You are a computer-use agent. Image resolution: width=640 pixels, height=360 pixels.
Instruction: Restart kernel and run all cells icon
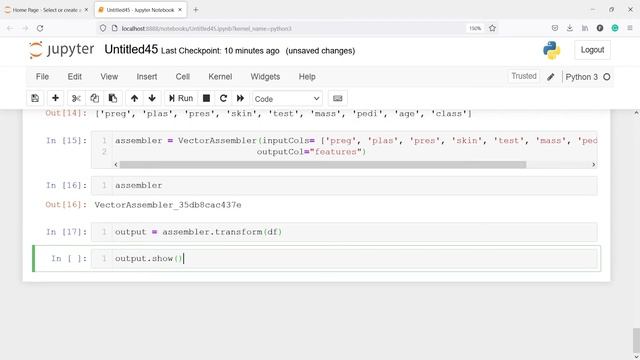point(240,98)
